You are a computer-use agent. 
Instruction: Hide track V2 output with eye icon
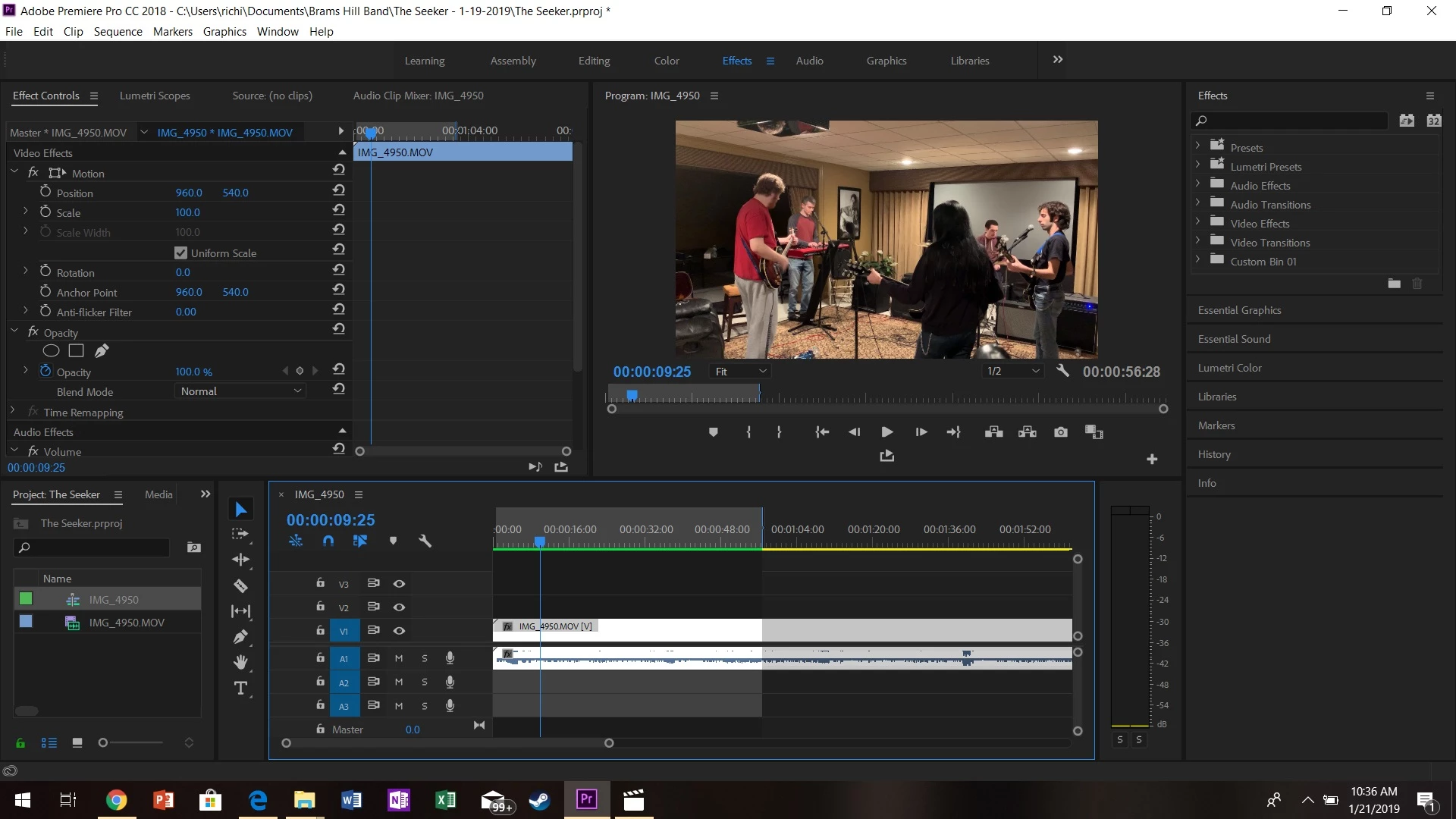tap(399, 607)
